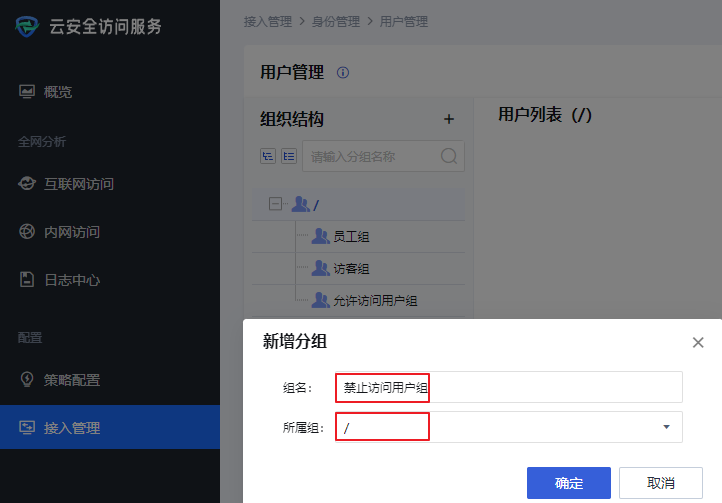Click the info icon beside 用户管理
This screenshot has width=722, height=503.
(343, 73)
